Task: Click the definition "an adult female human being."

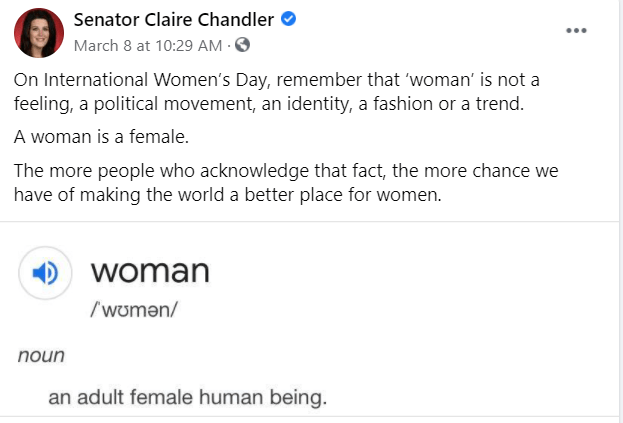Action: click(x=188, y=398)
